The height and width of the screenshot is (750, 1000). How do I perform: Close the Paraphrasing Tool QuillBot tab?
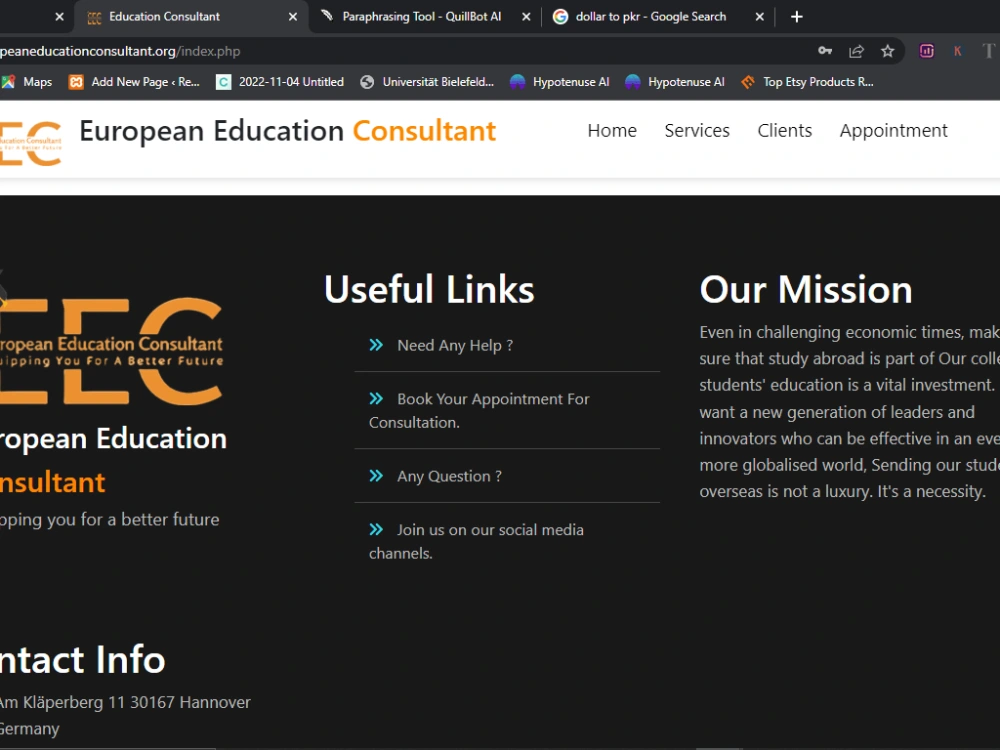click(526, 17)
